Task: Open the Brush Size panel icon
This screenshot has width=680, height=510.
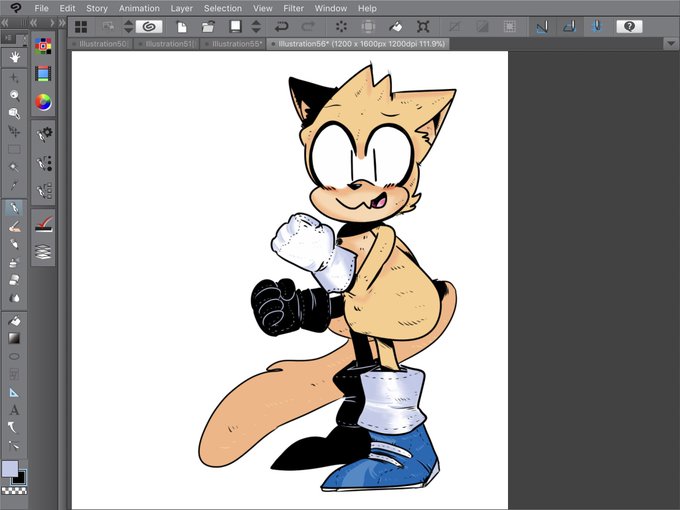Action: click(44, 163)
